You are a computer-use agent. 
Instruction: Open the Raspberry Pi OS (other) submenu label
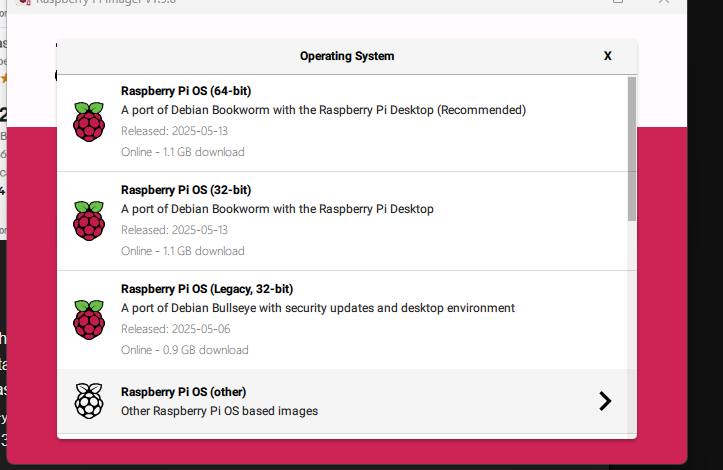point(183,392)
